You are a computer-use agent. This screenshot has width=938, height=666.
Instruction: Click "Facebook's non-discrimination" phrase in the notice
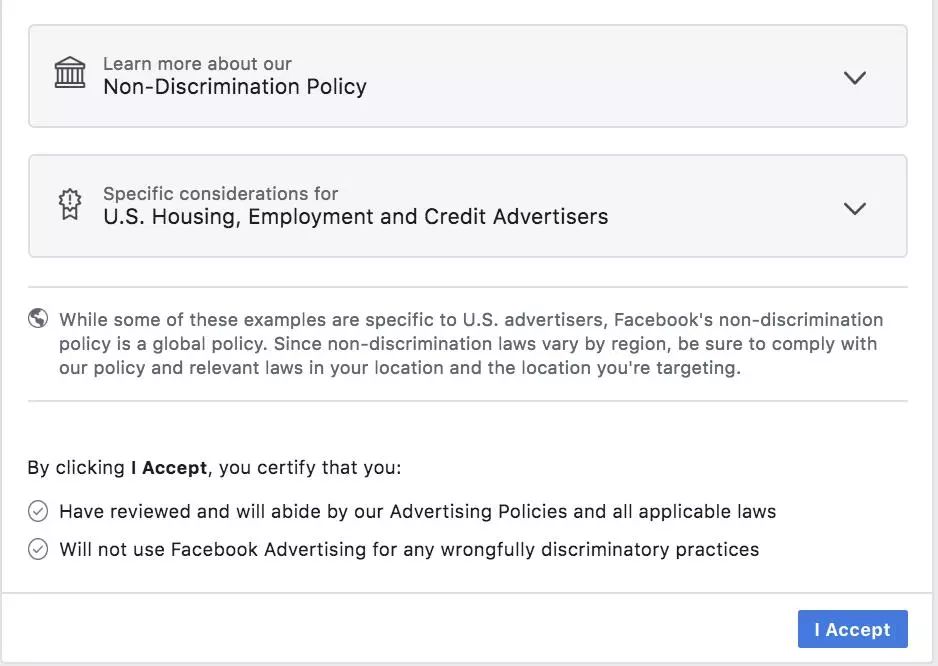(748, 320)
